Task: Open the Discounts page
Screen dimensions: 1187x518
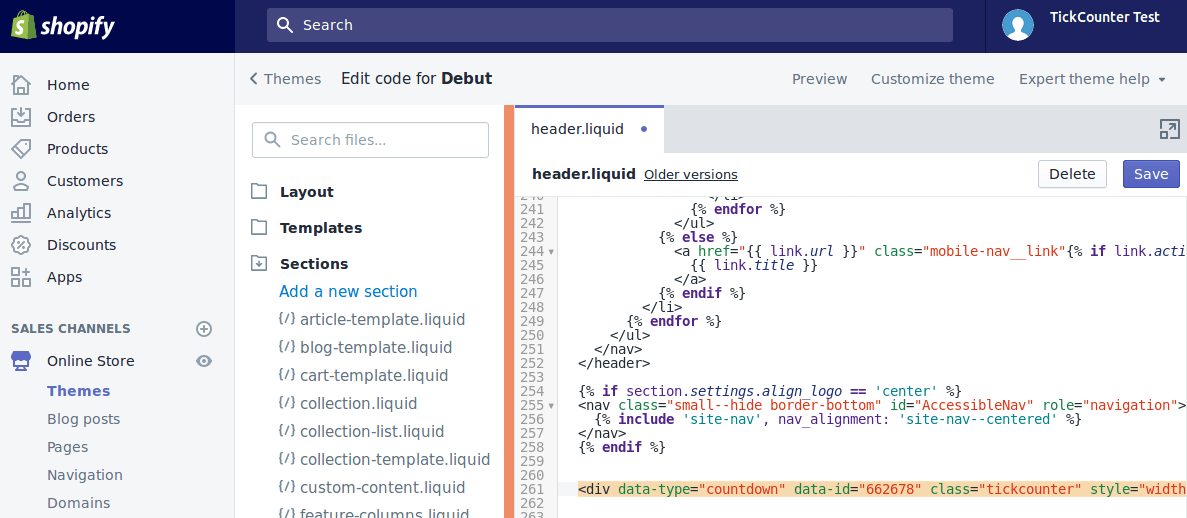Action: click(81, 245)
